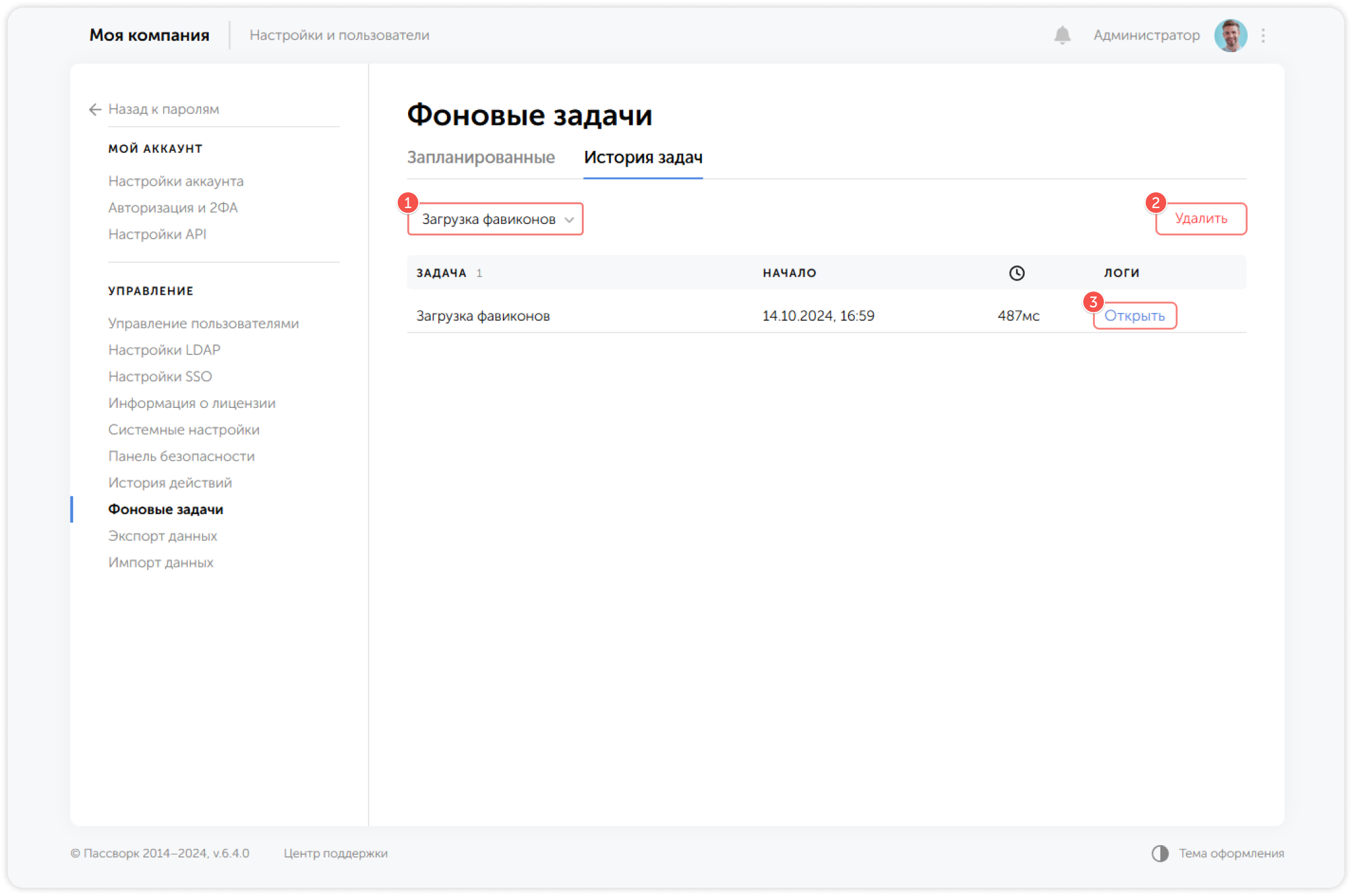The width and height of the screenshot is (1352, 896).
Task: Select 'Настройки LDAP' in the sidebar
Action: (164, 349)
